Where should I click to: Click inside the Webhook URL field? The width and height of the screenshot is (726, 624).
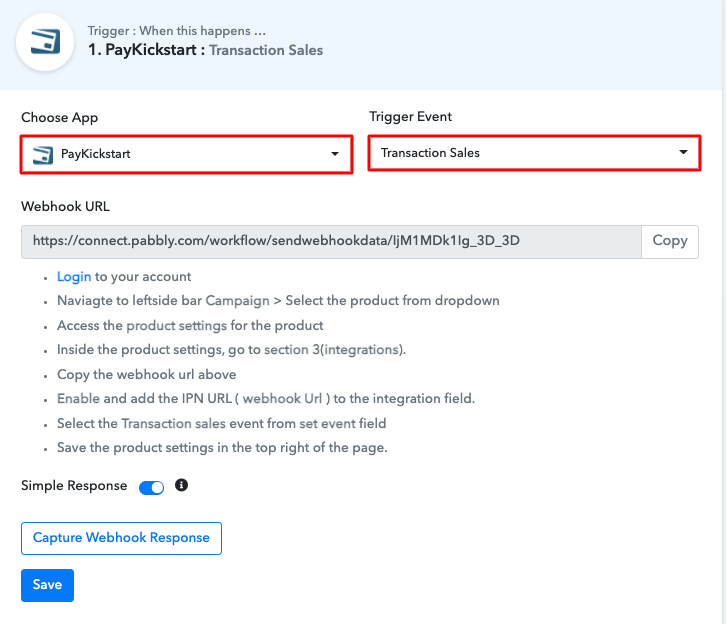[x=331, y=241]
